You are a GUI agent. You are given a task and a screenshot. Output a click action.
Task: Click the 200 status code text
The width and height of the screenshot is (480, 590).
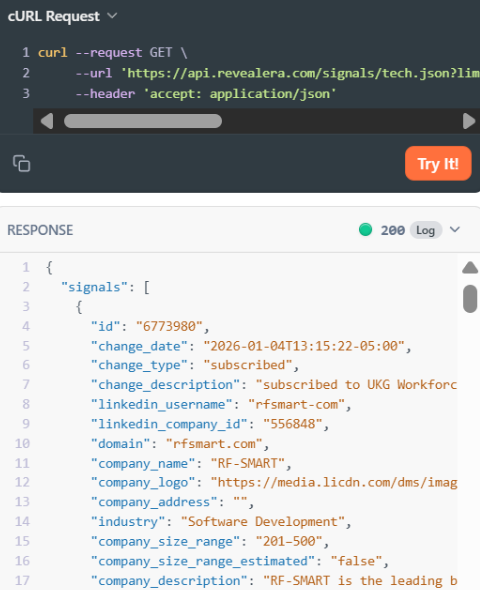tap(392, 230)
